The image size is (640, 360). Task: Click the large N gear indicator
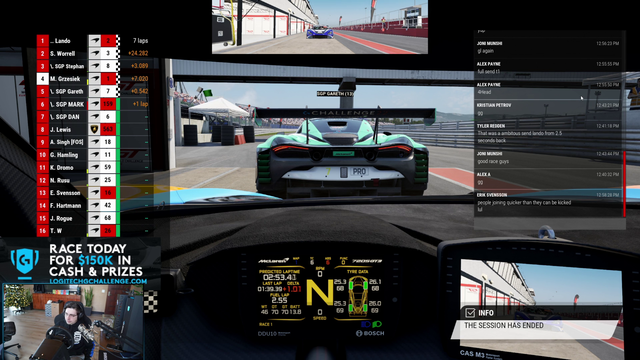[320, 292]
